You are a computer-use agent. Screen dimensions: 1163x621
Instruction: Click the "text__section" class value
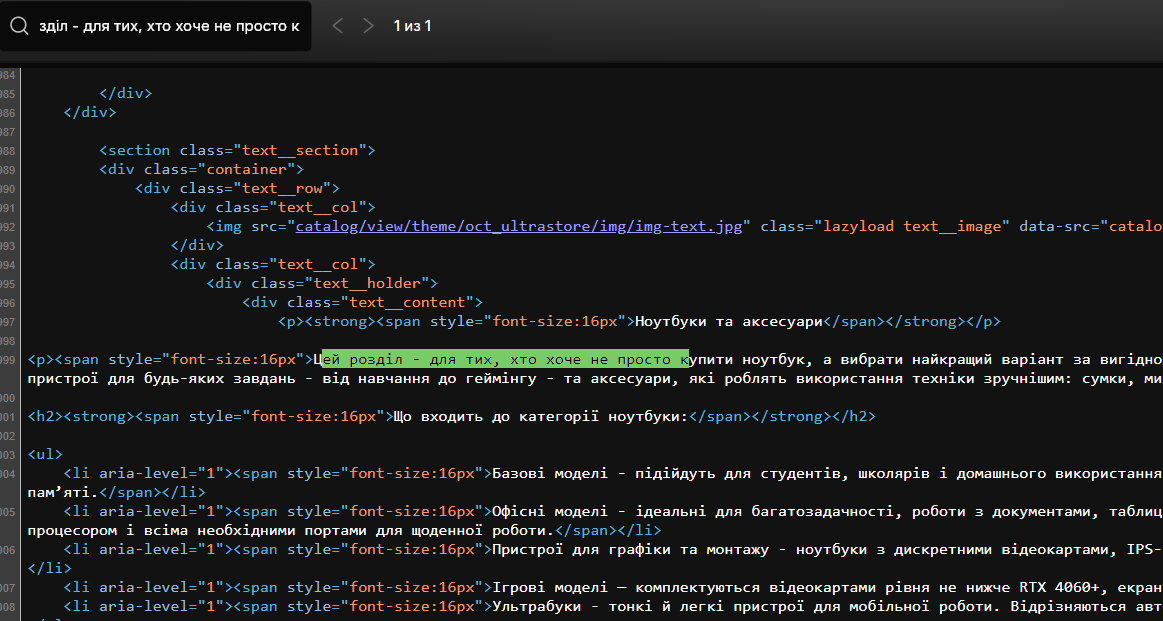[x=300, y=150]
